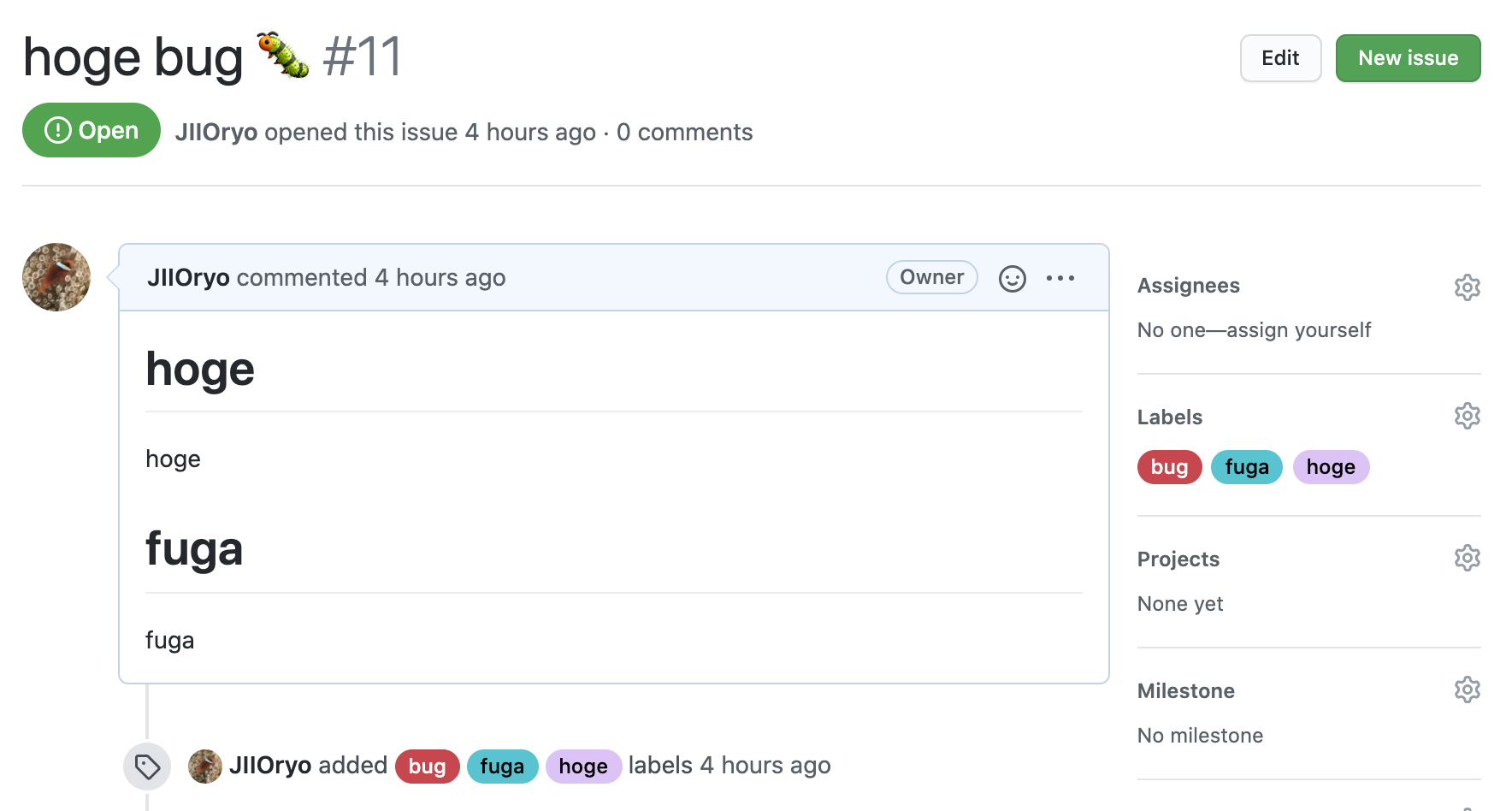Viewport: 1512px width, 811px height.
Task: Open the Assignees settings gear
Action: coord(1467,287)
